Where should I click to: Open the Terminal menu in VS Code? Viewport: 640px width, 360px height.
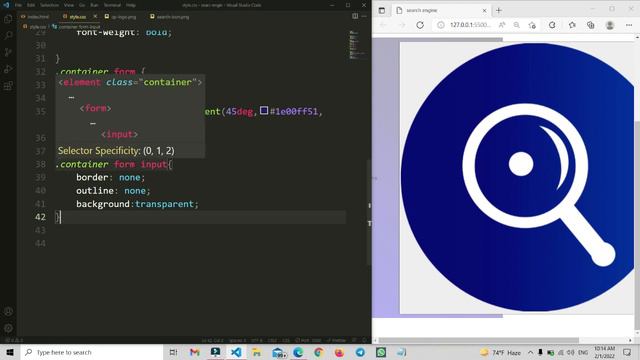point(112,5)
